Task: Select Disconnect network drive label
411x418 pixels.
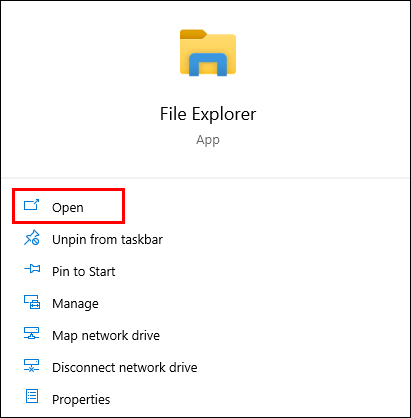Action: pos(125,367)
